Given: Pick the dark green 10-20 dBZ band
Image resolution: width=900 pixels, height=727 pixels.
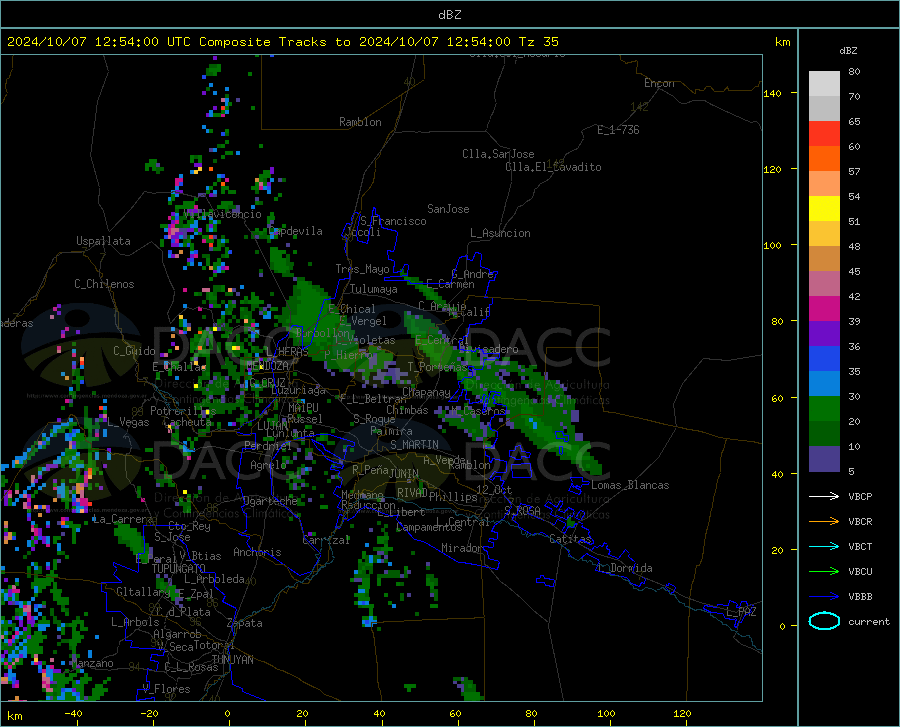Looking at the screenshot, I should (824, 434).
